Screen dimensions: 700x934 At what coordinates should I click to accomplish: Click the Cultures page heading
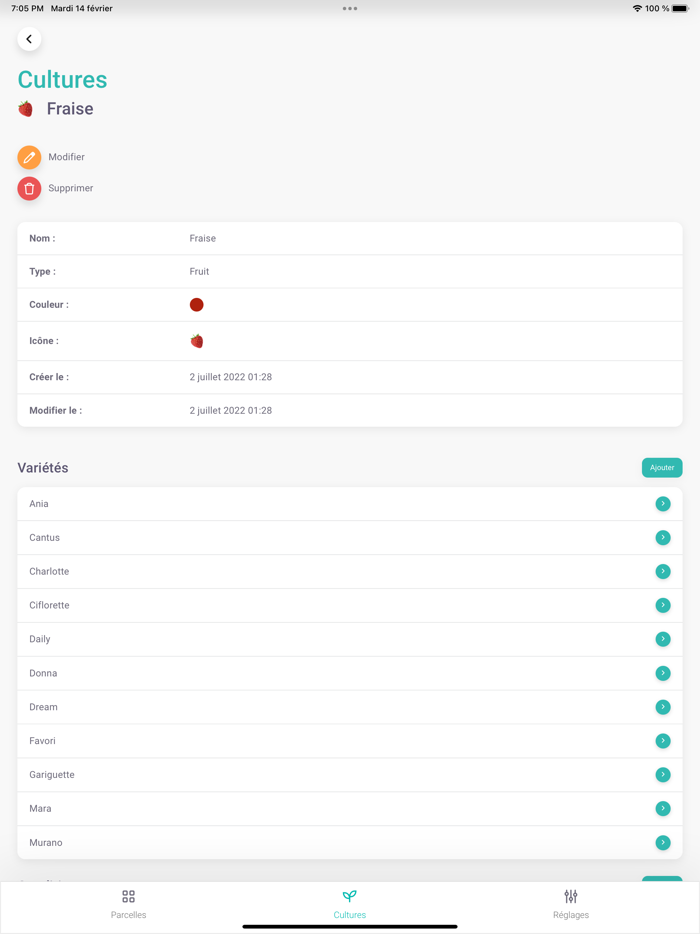click(63, 80)
